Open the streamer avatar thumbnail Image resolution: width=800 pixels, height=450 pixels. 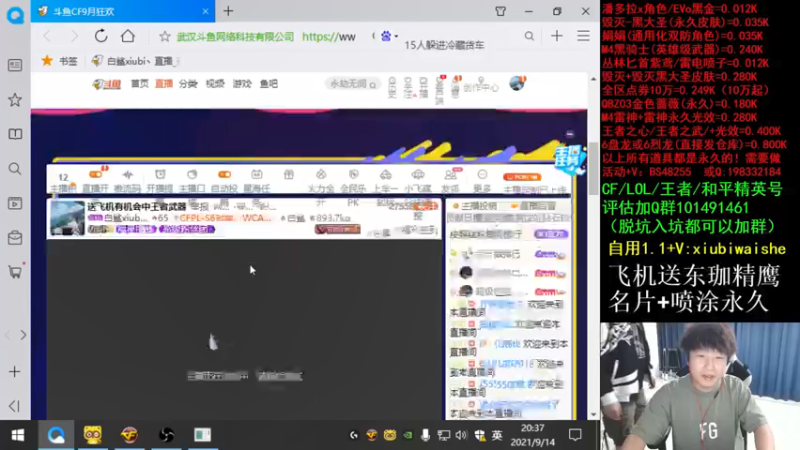67,218
